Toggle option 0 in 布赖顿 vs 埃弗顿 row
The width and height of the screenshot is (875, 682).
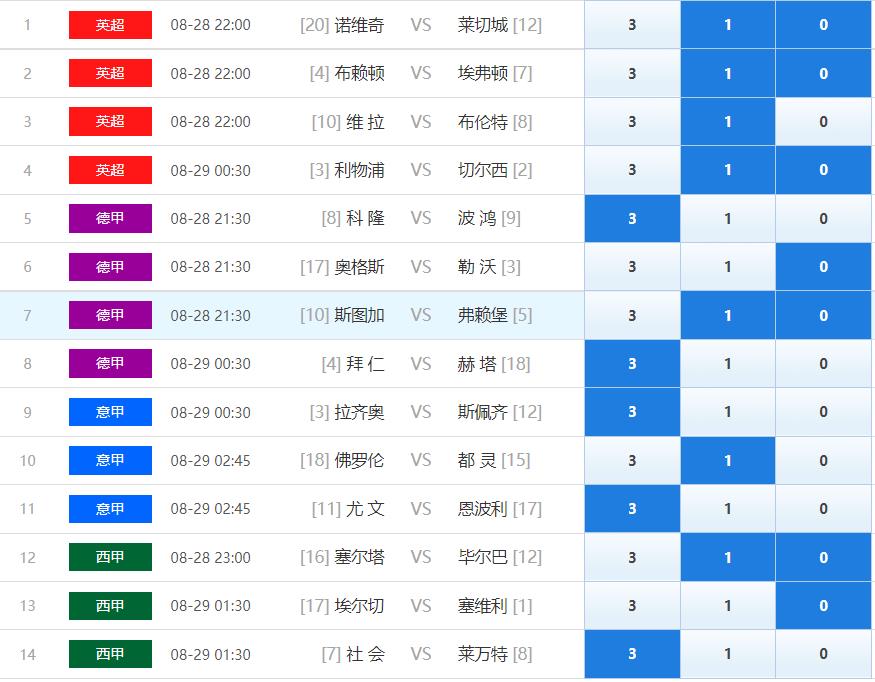point(823,73)
